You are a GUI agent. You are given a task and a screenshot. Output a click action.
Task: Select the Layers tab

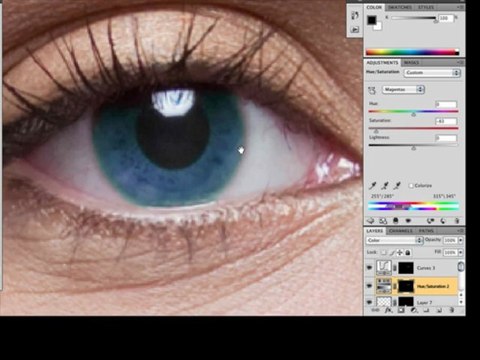(x=375, y=231)
